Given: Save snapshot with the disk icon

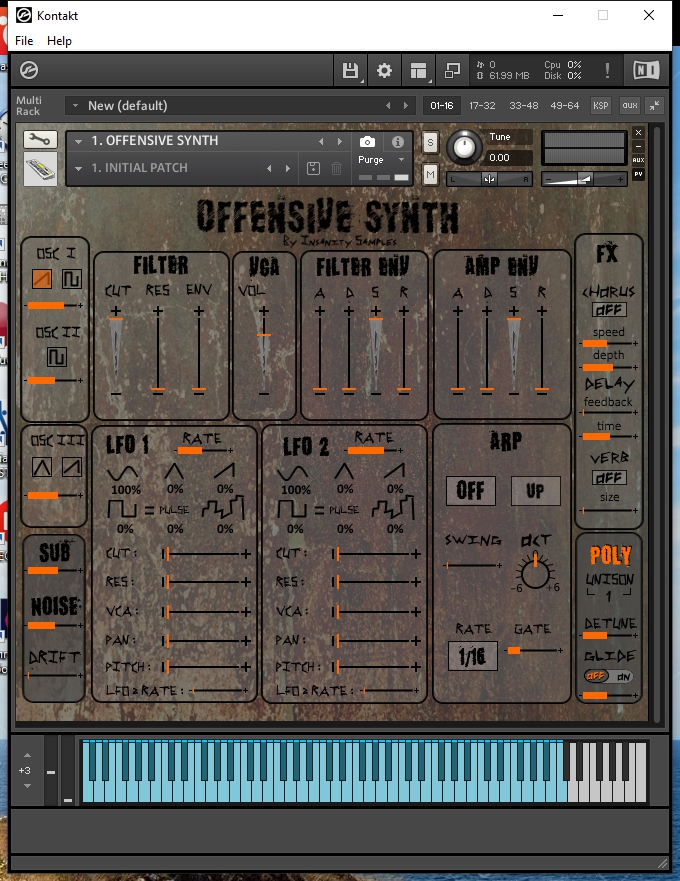Looking at the screenshot, I should point(314,168).
